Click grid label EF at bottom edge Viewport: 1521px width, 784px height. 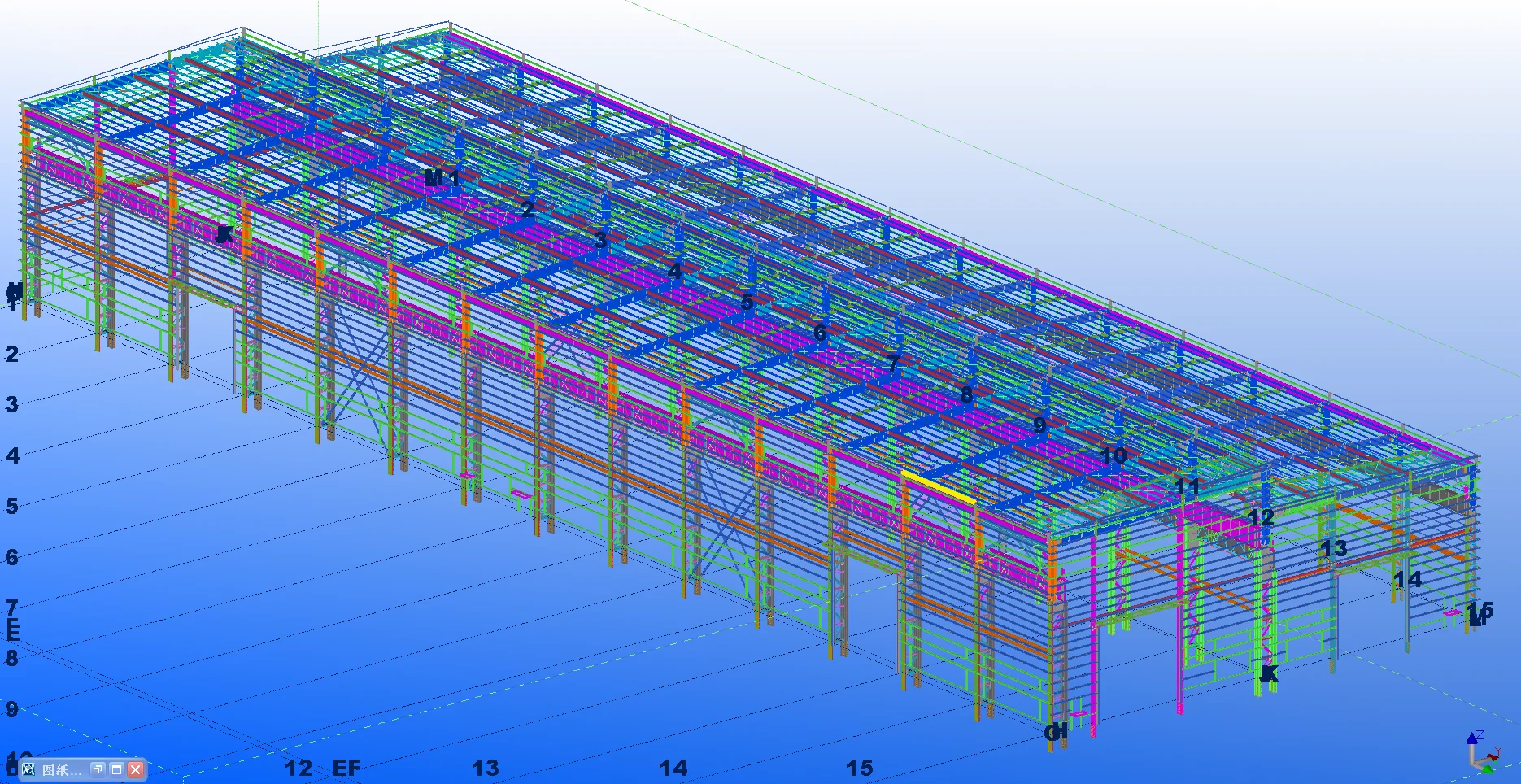click(346, 768)
